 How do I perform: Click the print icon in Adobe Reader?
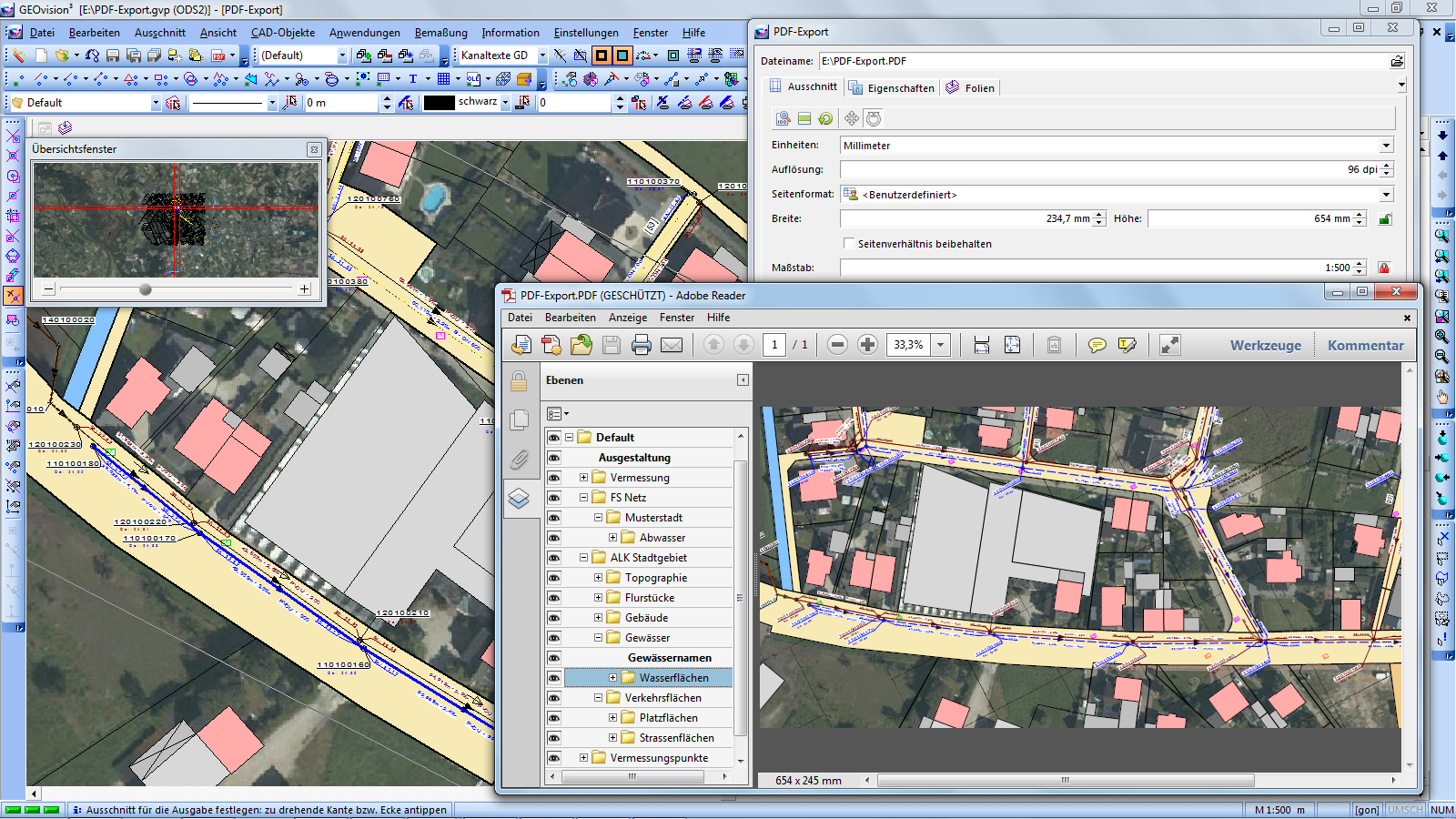click(x=642, y=345)
